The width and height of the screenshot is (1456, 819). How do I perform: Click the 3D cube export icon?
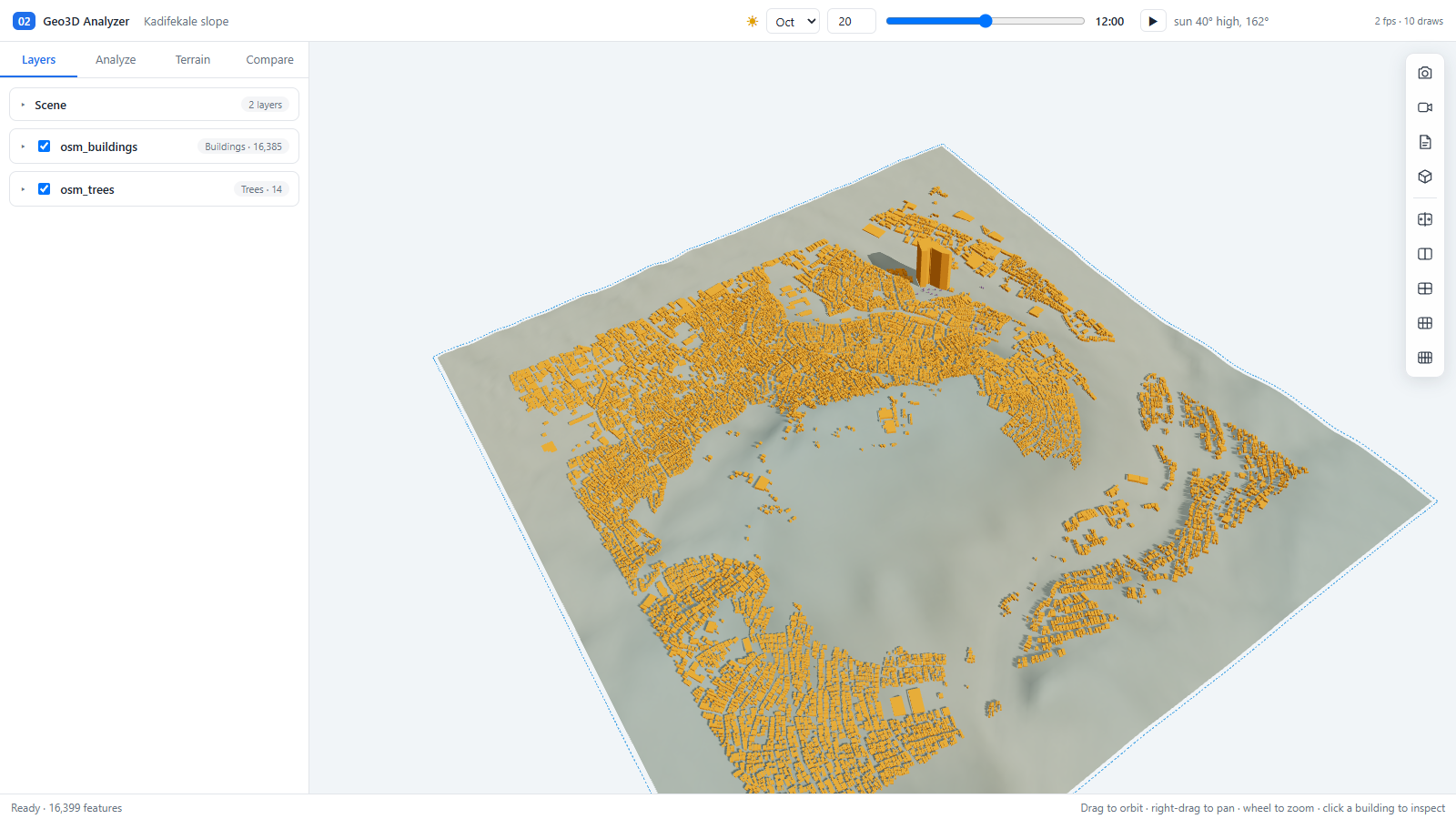tap(1425, 177)
